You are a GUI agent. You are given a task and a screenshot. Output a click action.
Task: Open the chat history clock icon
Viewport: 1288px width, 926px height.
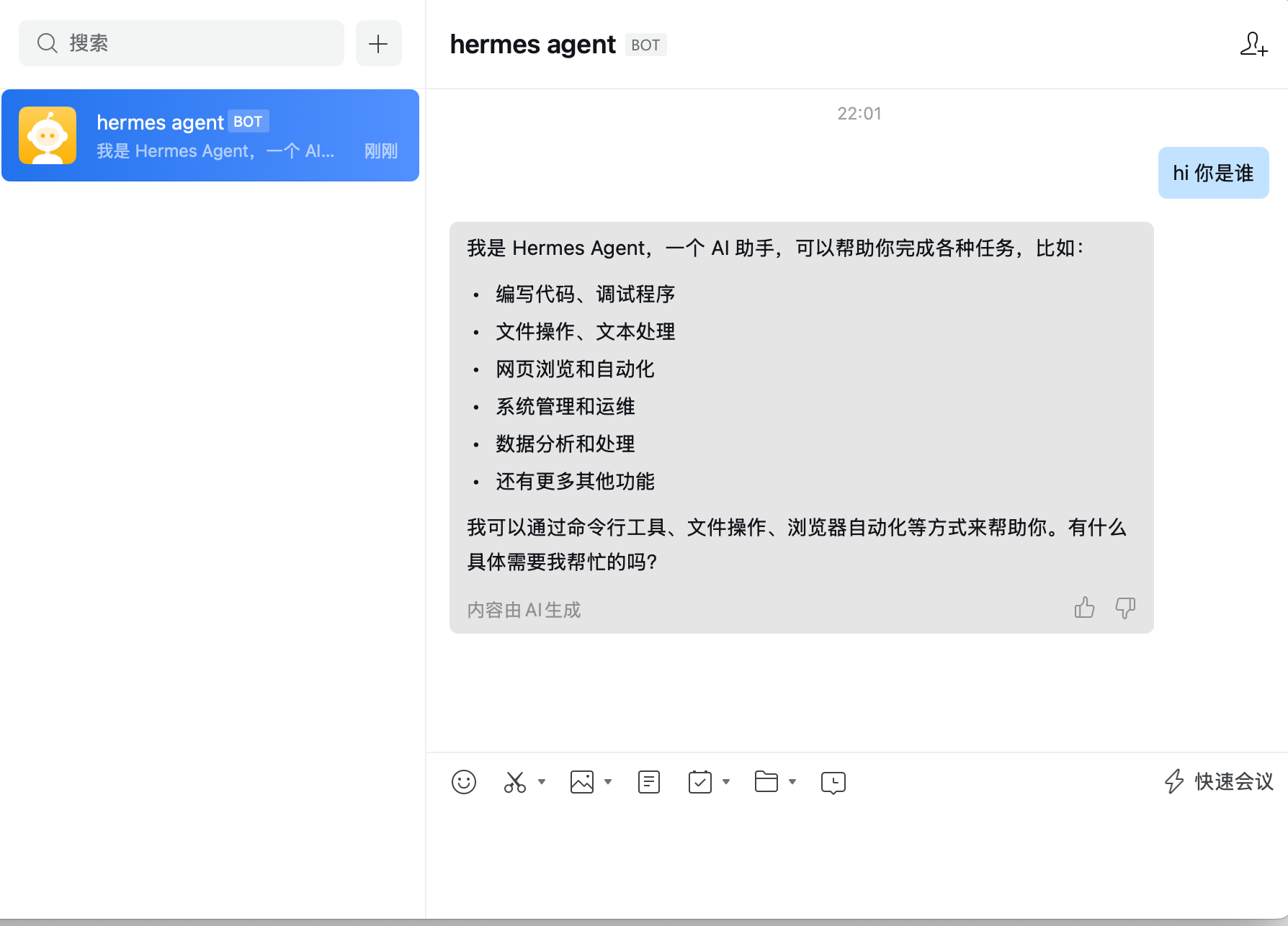(x=833, y=783)
